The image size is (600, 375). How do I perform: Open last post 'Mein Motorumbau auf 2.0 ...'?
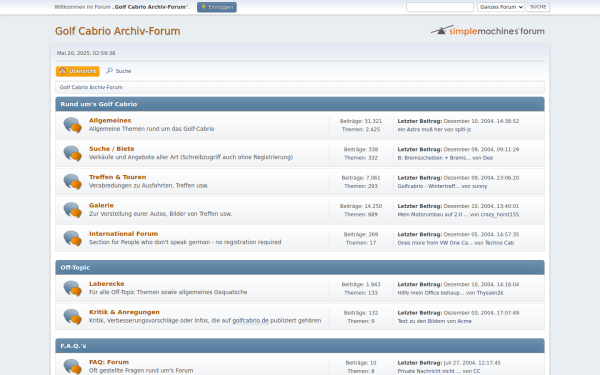coord(433,215)
